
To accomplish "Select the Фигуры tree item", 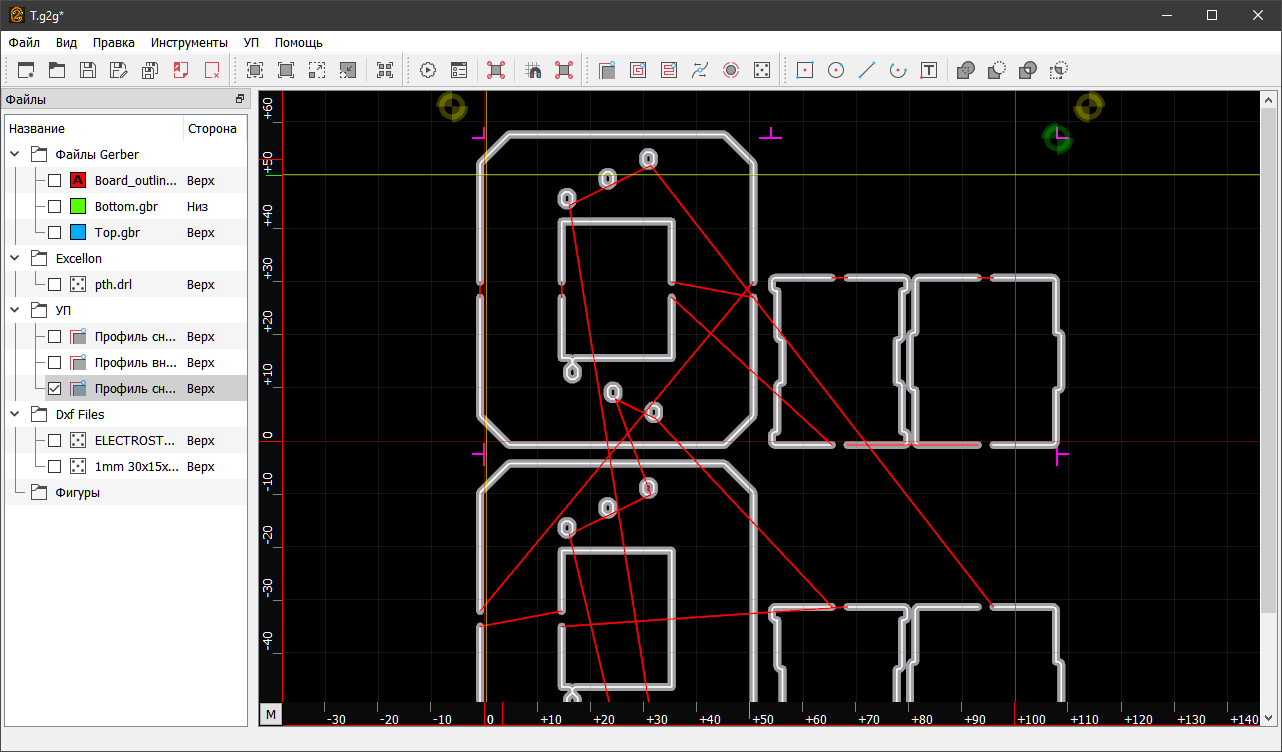I will click(77, 493).
